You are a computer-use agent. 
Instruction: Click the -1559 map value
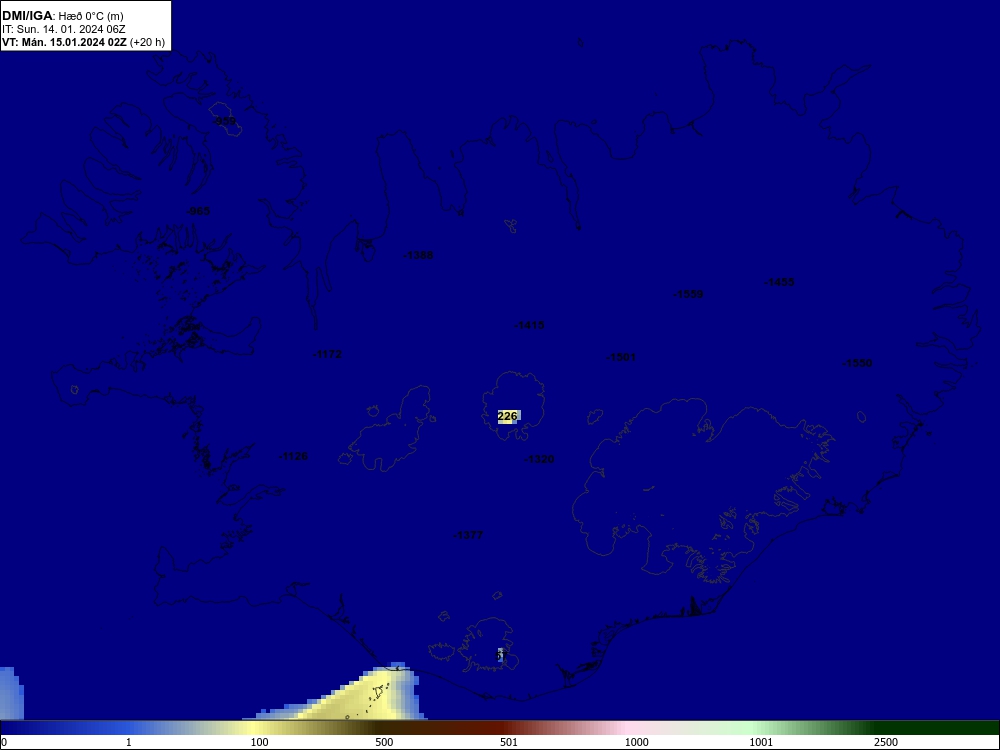point(688,294)
